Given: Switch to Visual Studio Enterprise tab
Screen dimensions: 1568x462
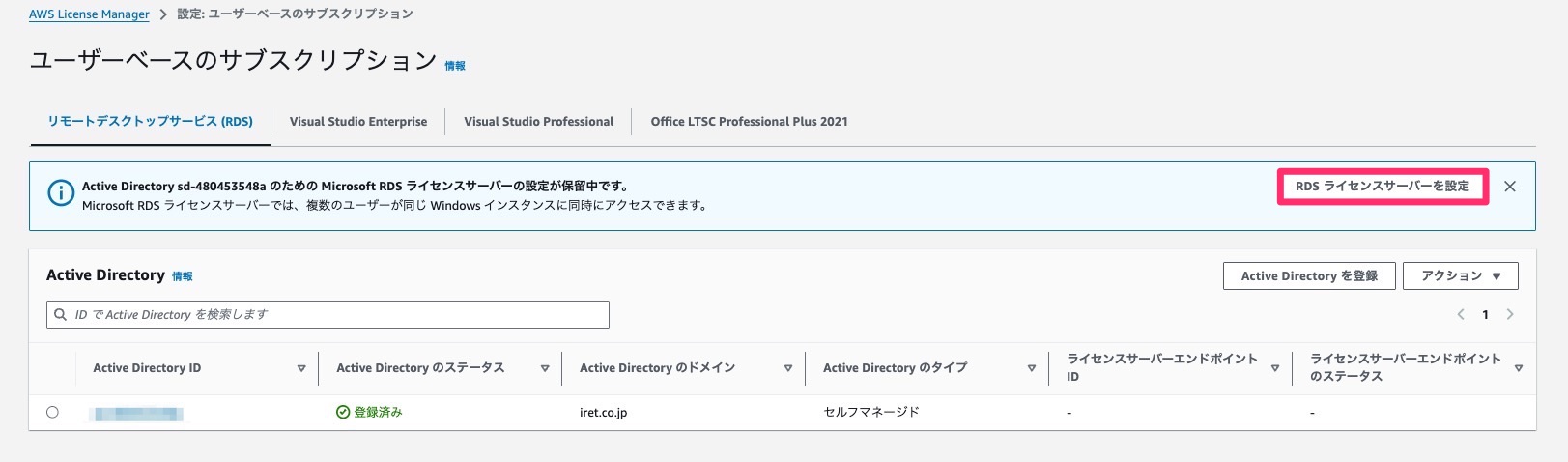Looking at the screenshot, I should point(358,122).
